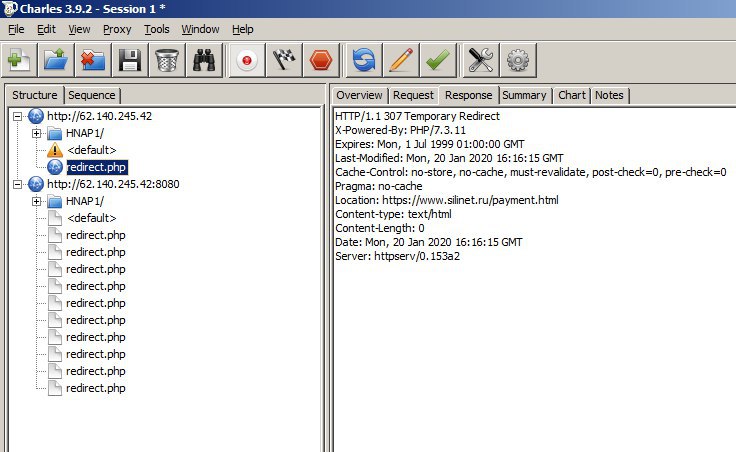Switch to the Overview tab

(359, 95)
